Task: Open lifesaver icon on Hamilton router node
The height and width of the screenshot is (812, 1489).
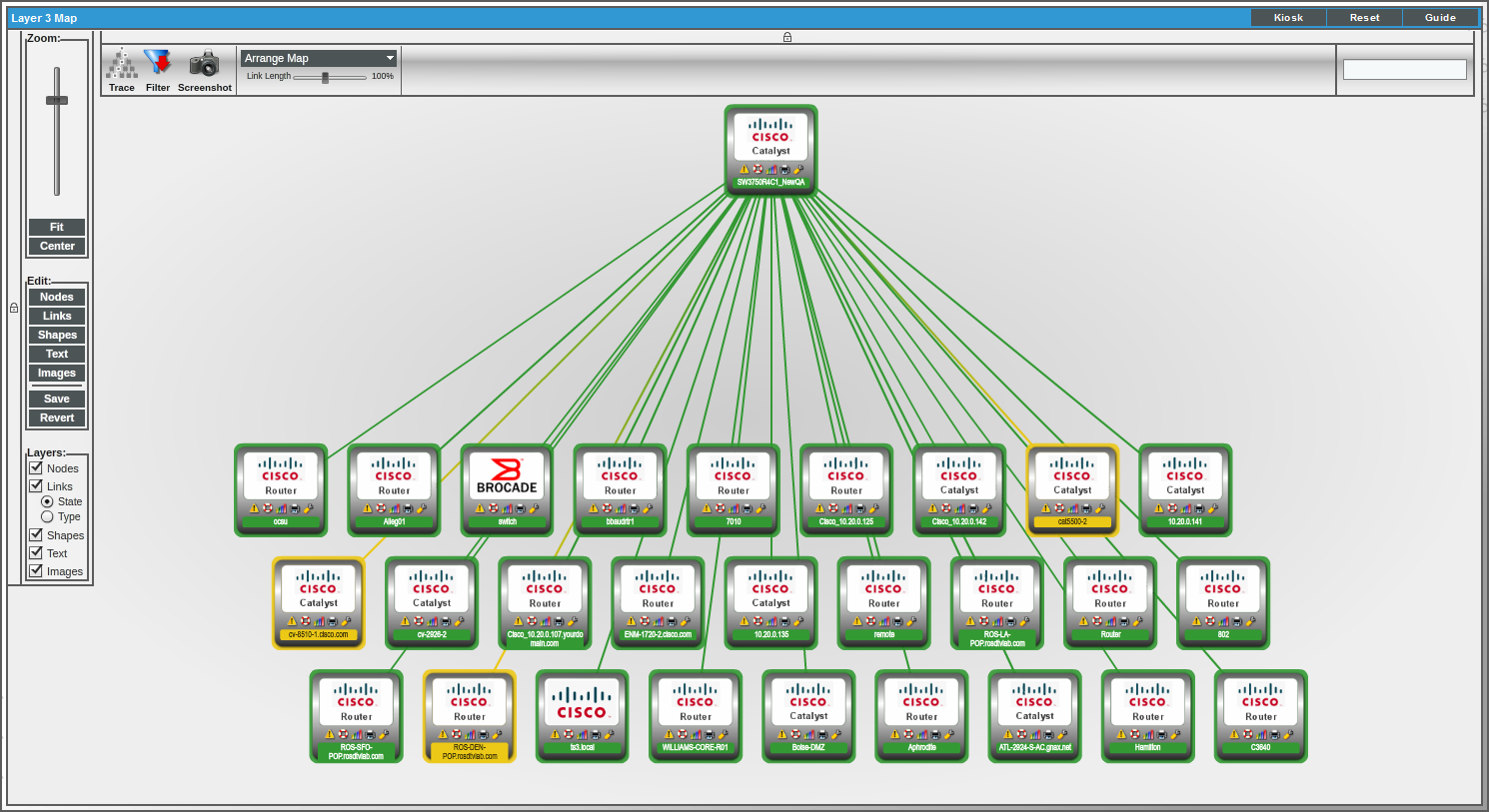Action: pyautogui.click(x=1135, y=734)
